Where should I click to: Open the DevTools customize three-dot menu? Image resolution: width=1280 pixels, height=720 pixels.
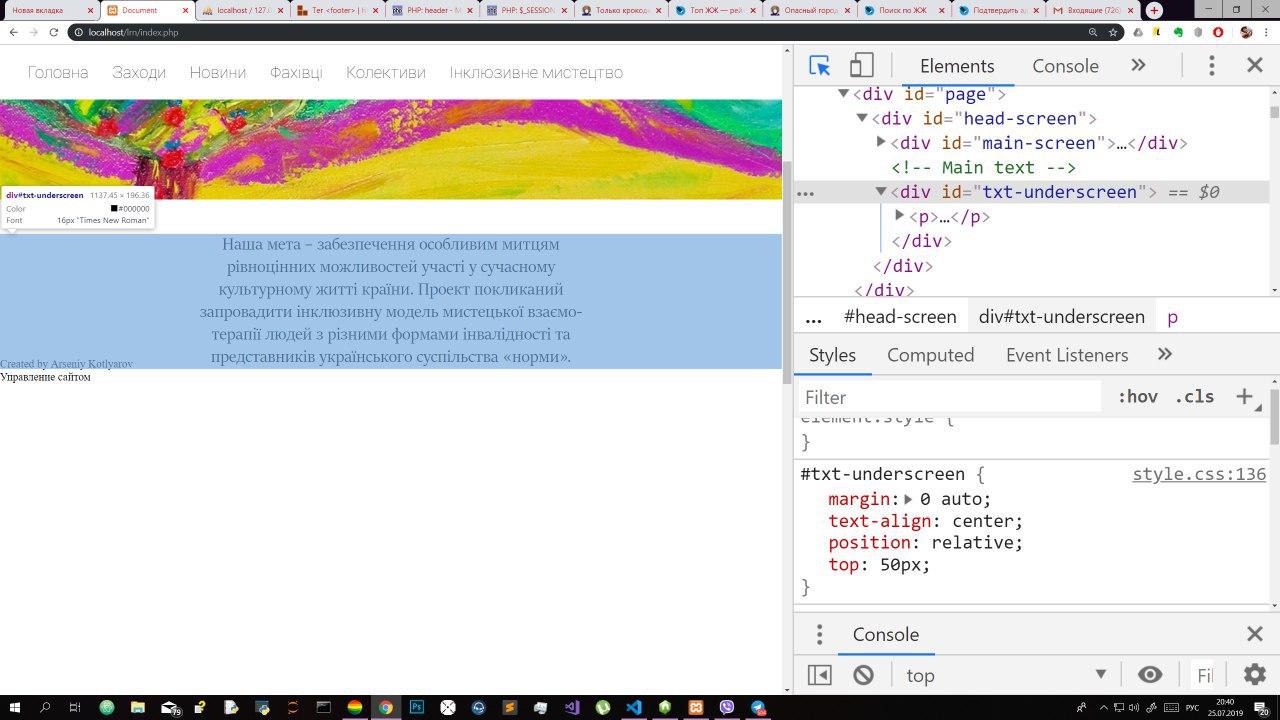point(1212,66)
